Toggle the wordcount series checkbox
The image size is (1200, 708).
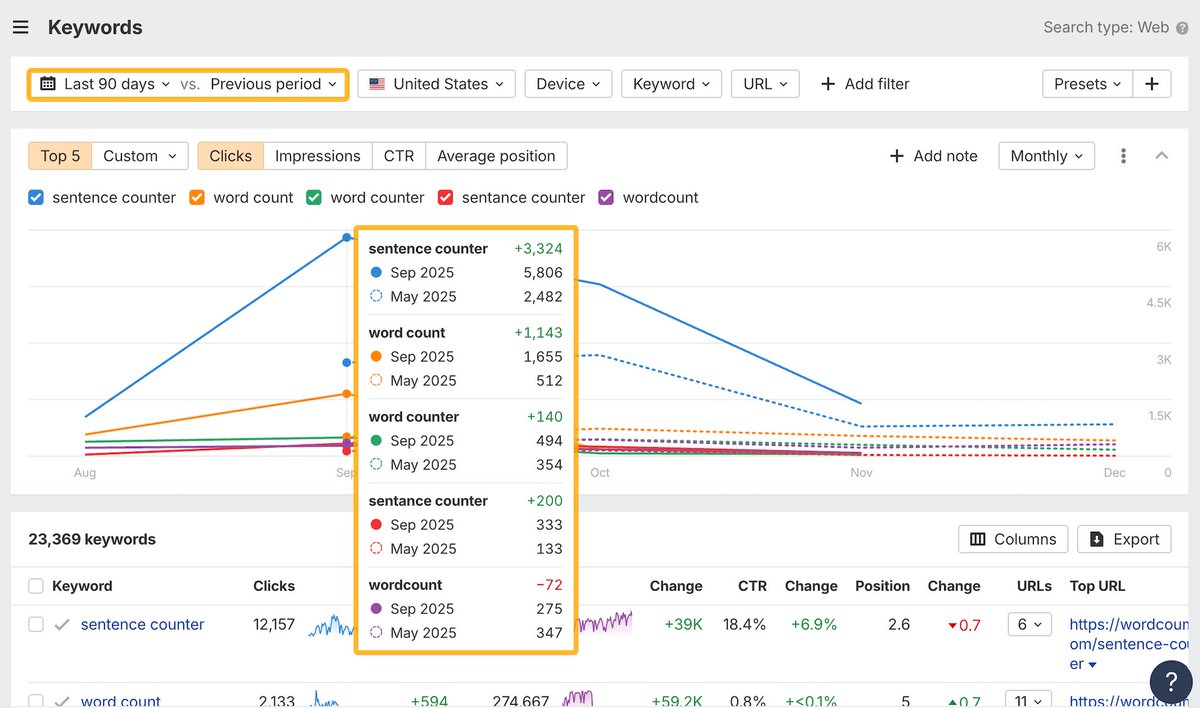pos(605,197)
